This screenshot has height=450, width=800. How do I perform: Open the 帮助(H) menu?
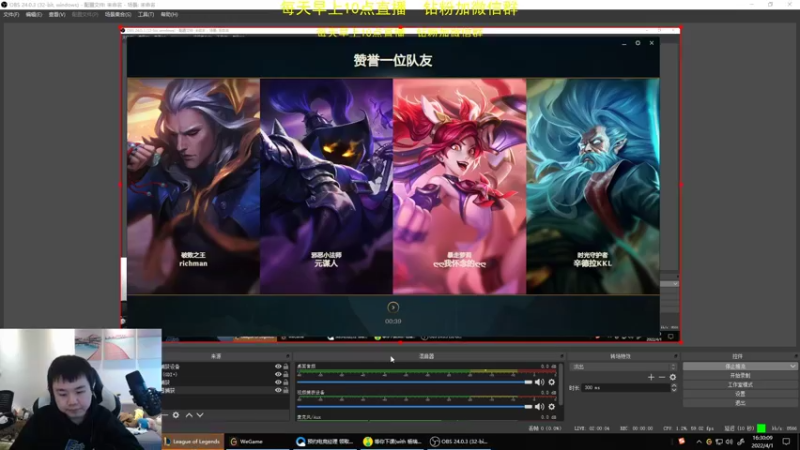[169, 15]
